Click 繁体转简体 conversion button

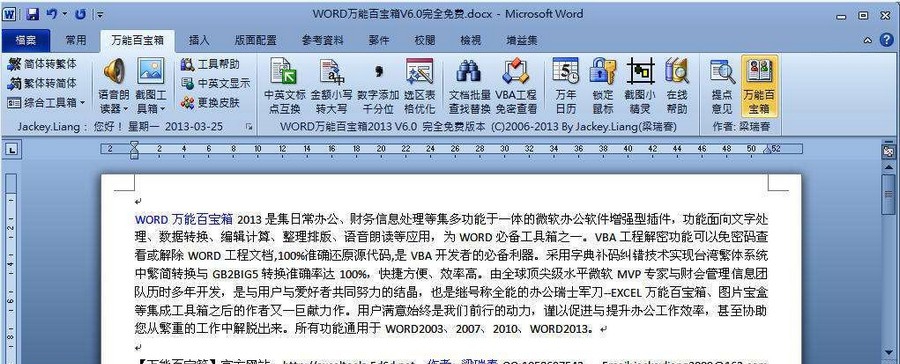41,84
